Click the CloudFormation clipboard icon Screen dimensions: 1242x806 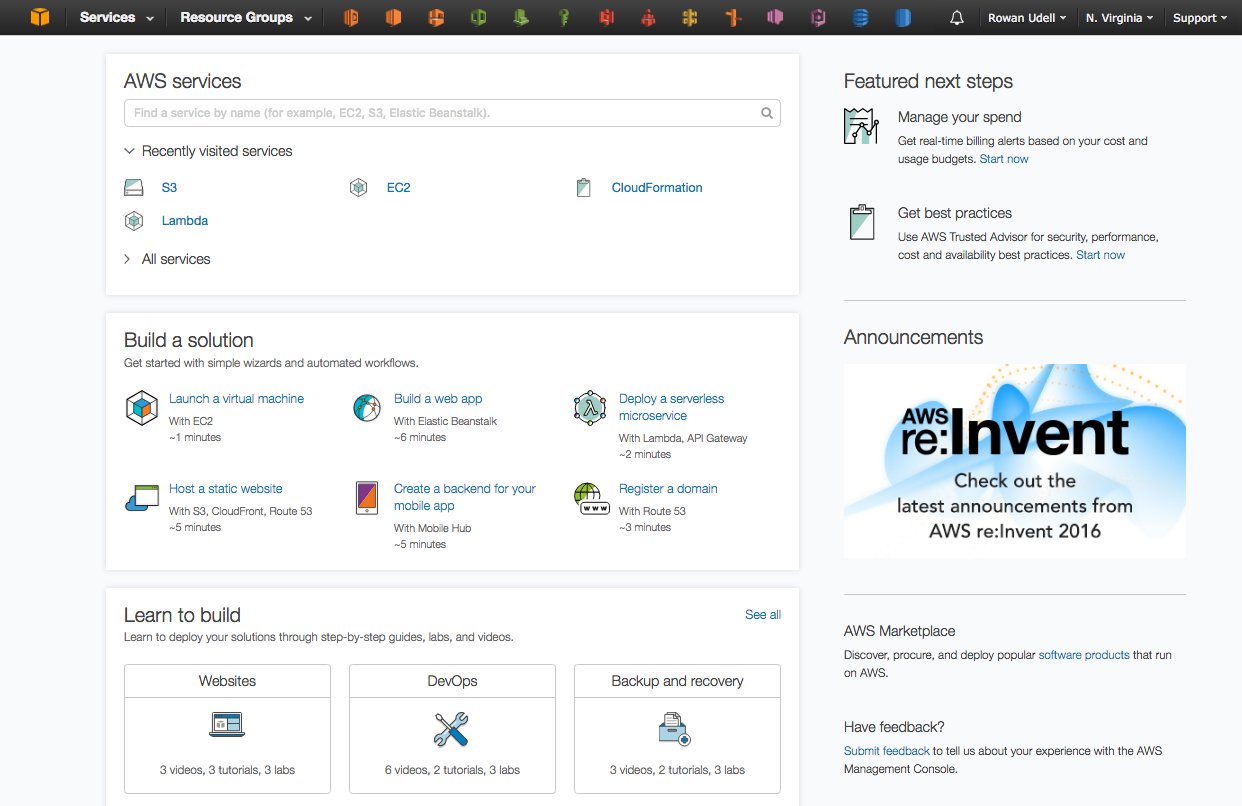tap(584, 187)
